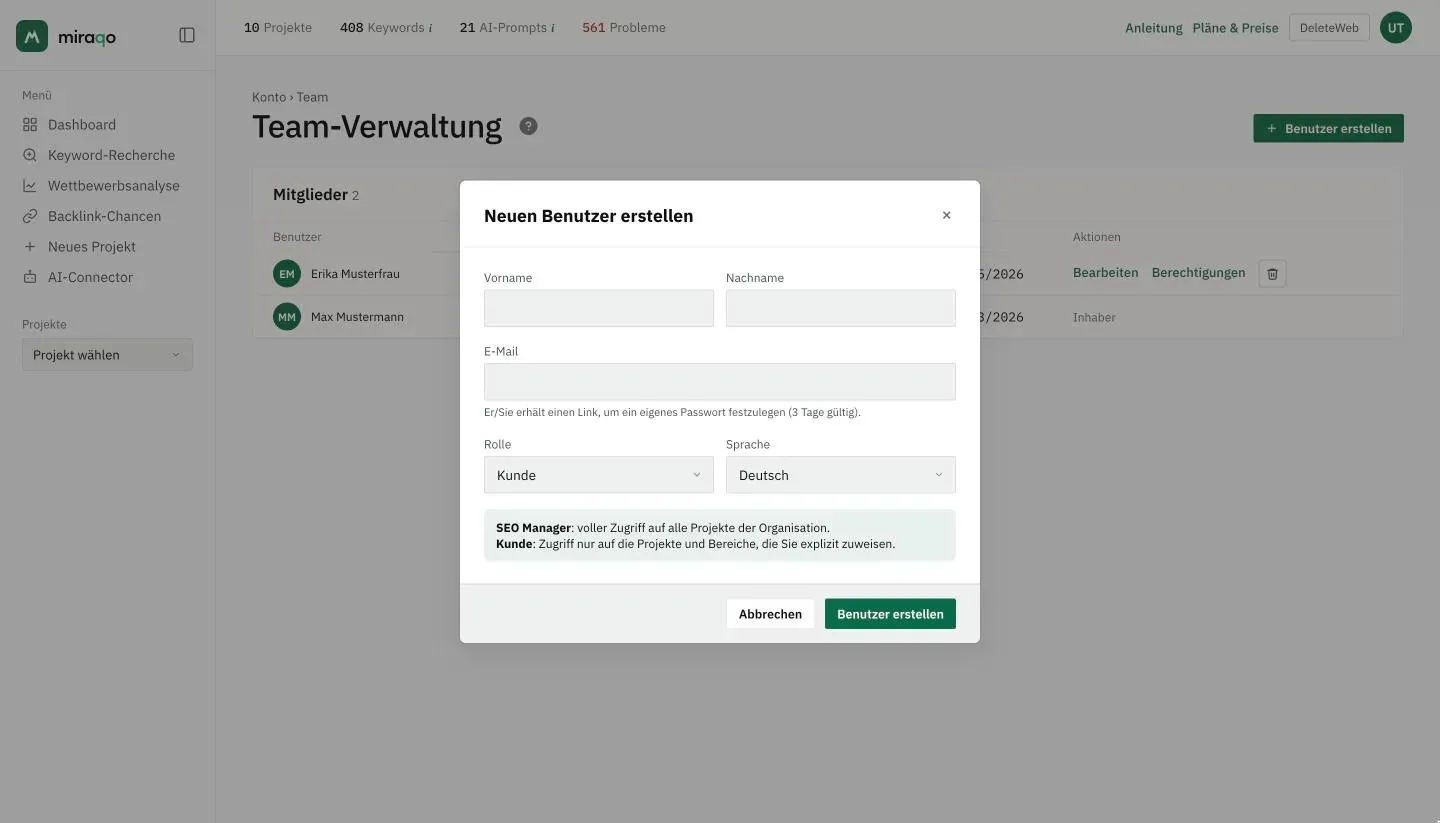Click the Abbrechen button
The height and width of the screenshot is (823, 1440).
coord(770,614)
